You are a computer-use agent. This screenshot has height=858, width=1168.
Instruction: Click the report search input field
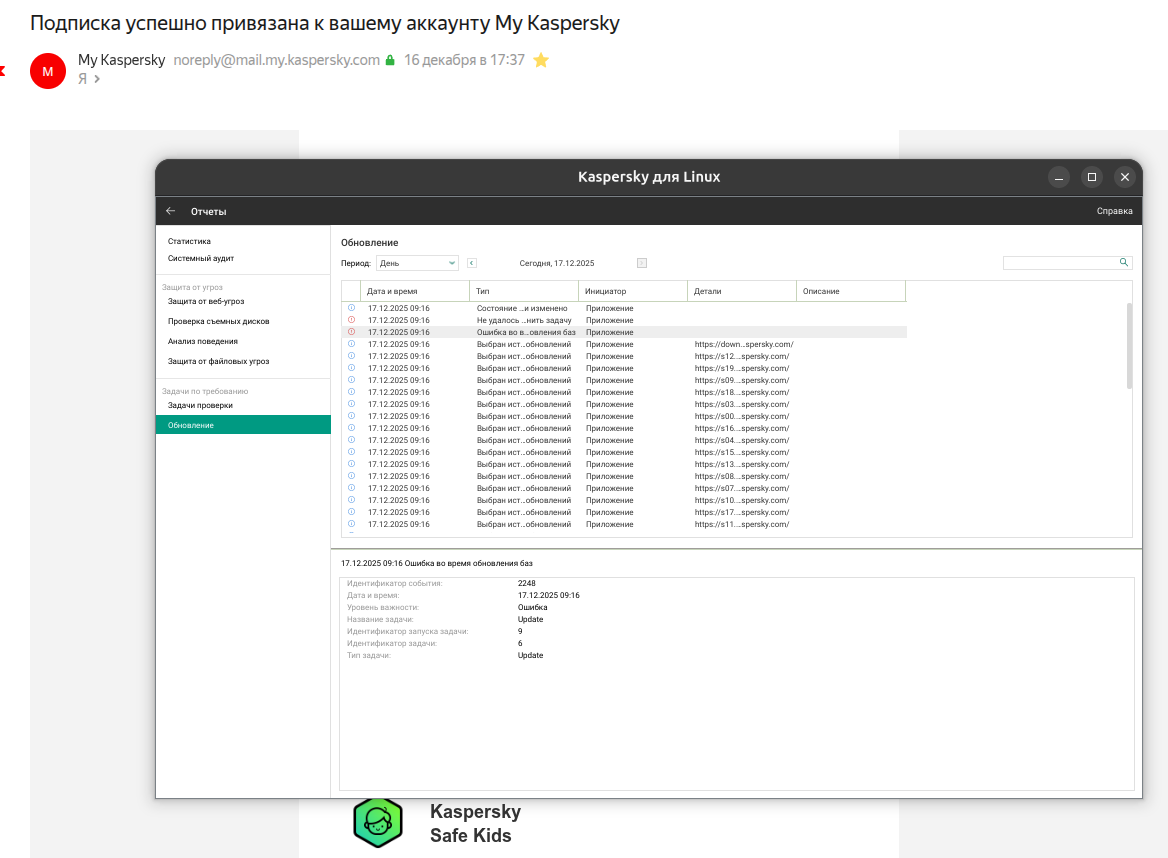1060,263
